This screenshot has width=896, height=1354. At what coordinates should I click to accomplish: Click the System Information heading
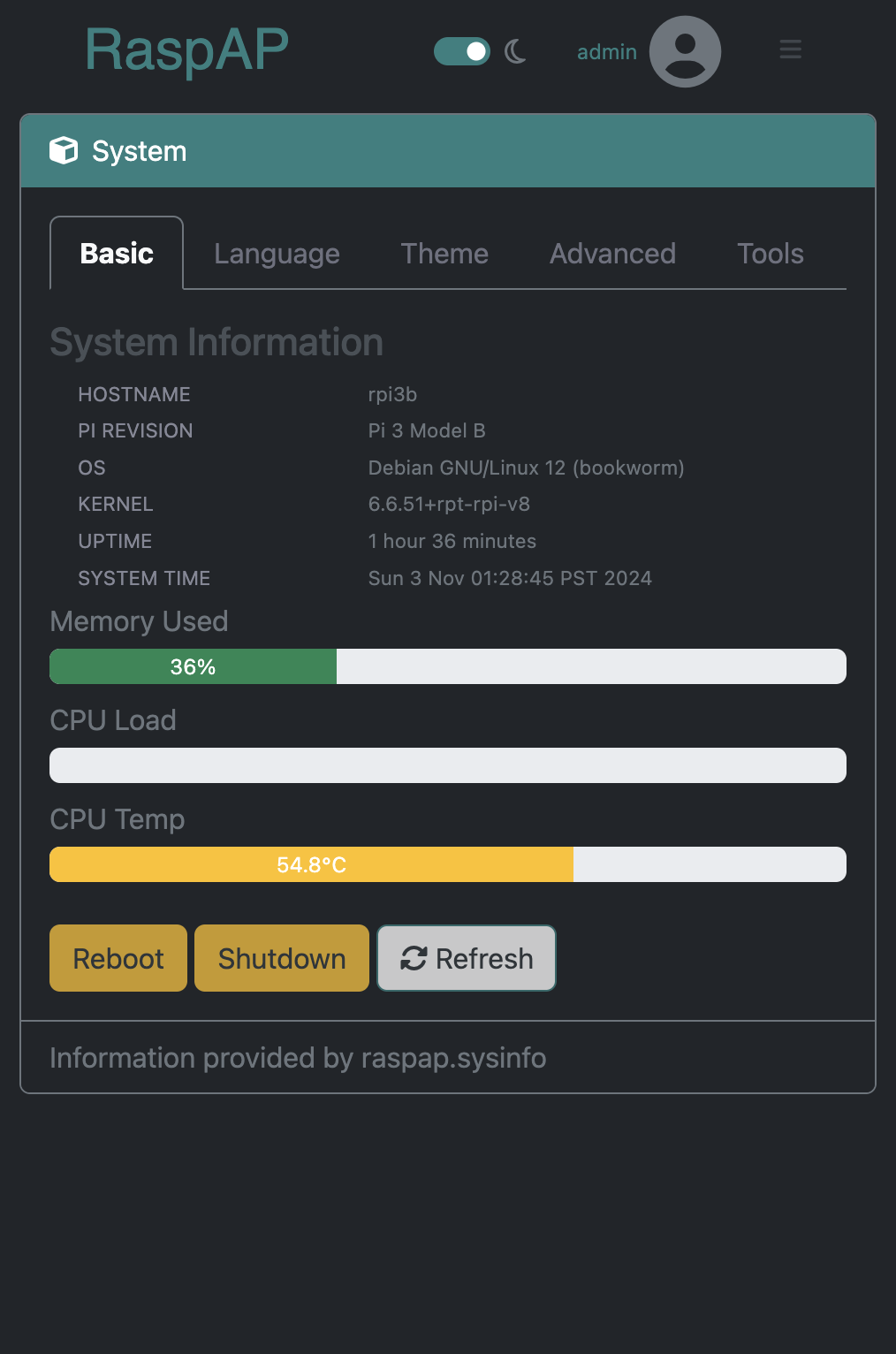pyautogui.click(x=216, y=343)
